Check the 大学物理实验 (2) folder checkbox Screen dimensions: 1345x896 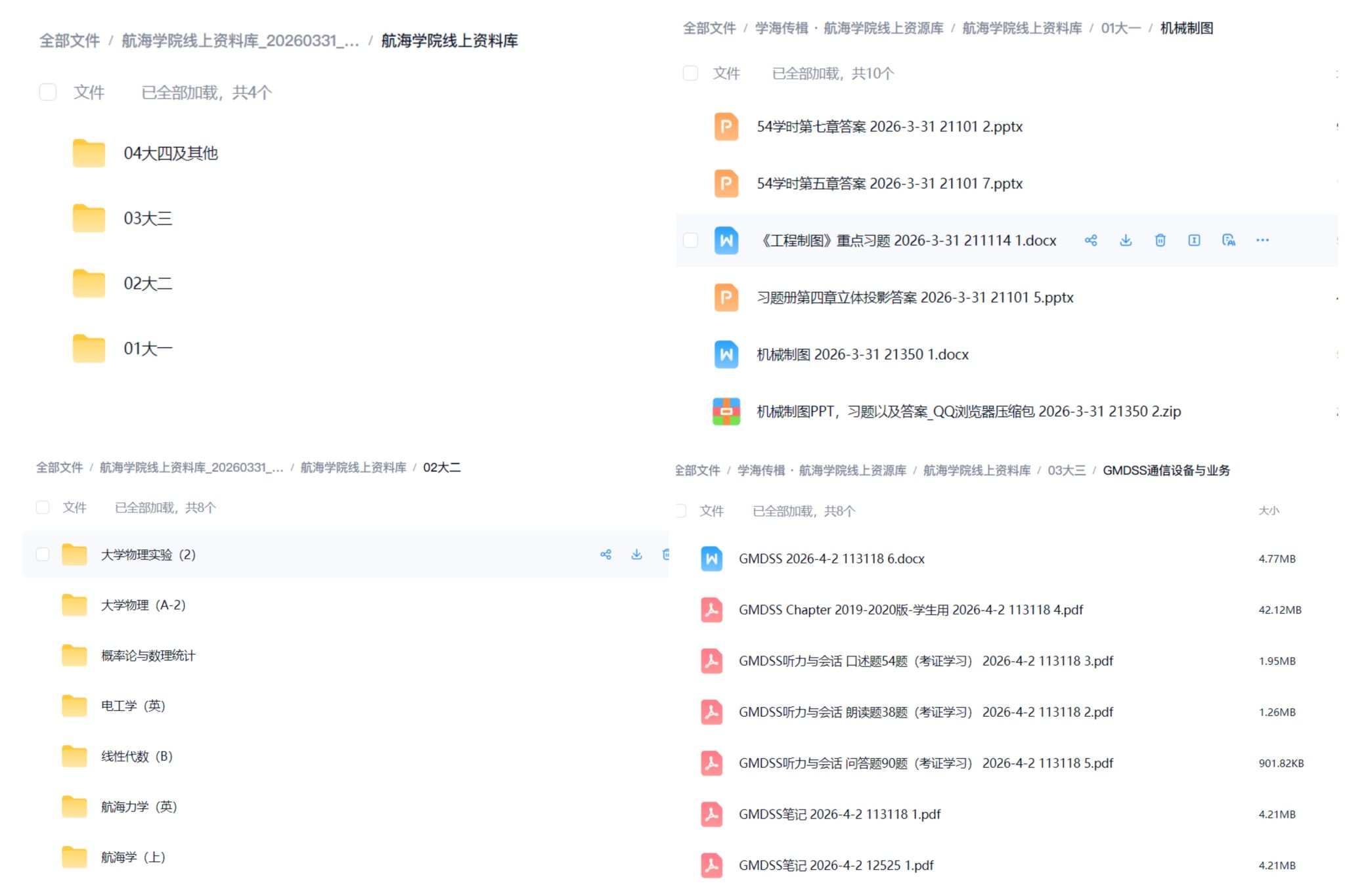click(x=43, y=555)
